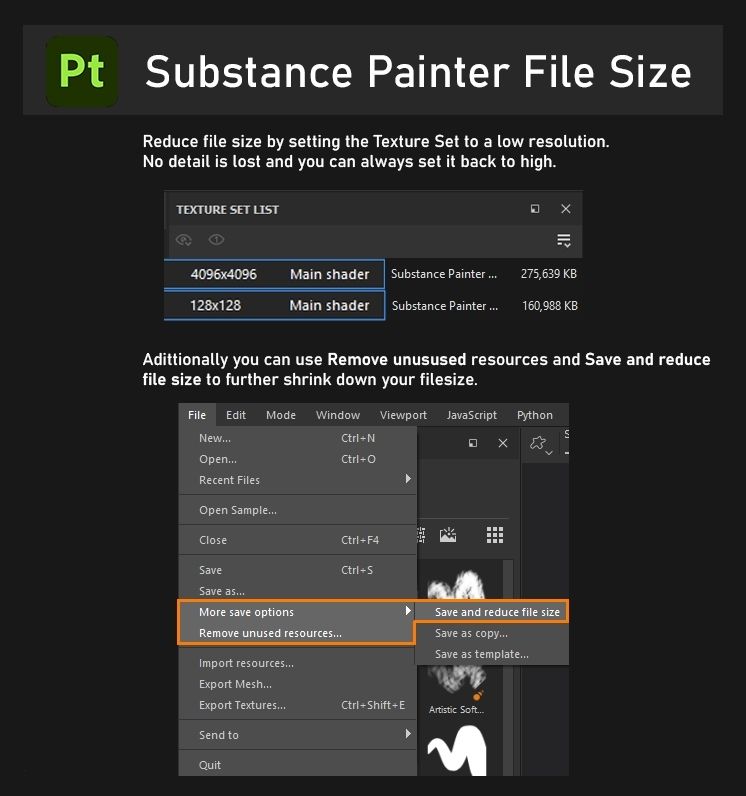Select Save as template... submenu entry
Viewport: 746px width, 796px height.
point(492,654)
